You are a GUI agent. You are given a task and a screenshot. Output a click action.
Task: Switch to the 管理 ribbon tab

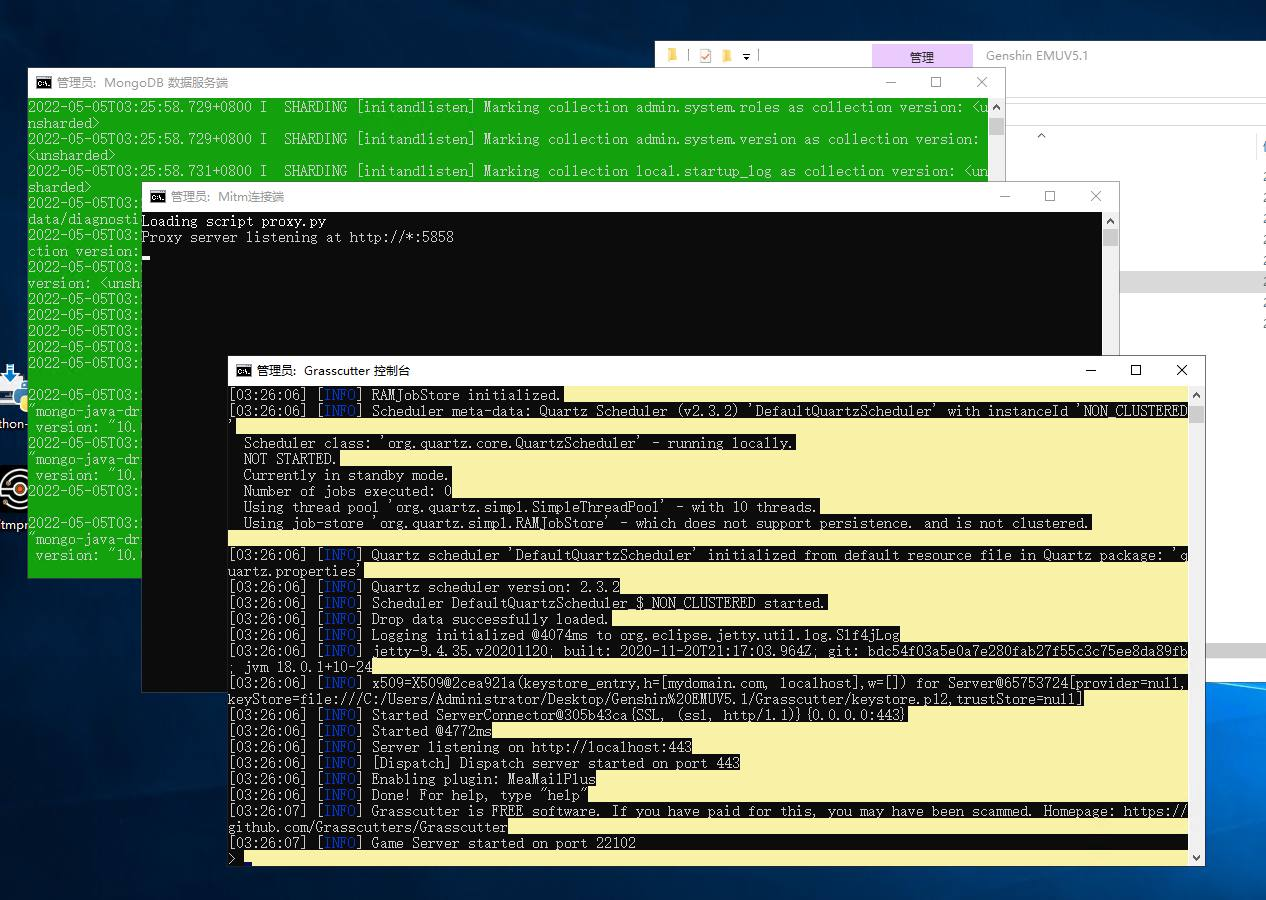click(921, 57)
